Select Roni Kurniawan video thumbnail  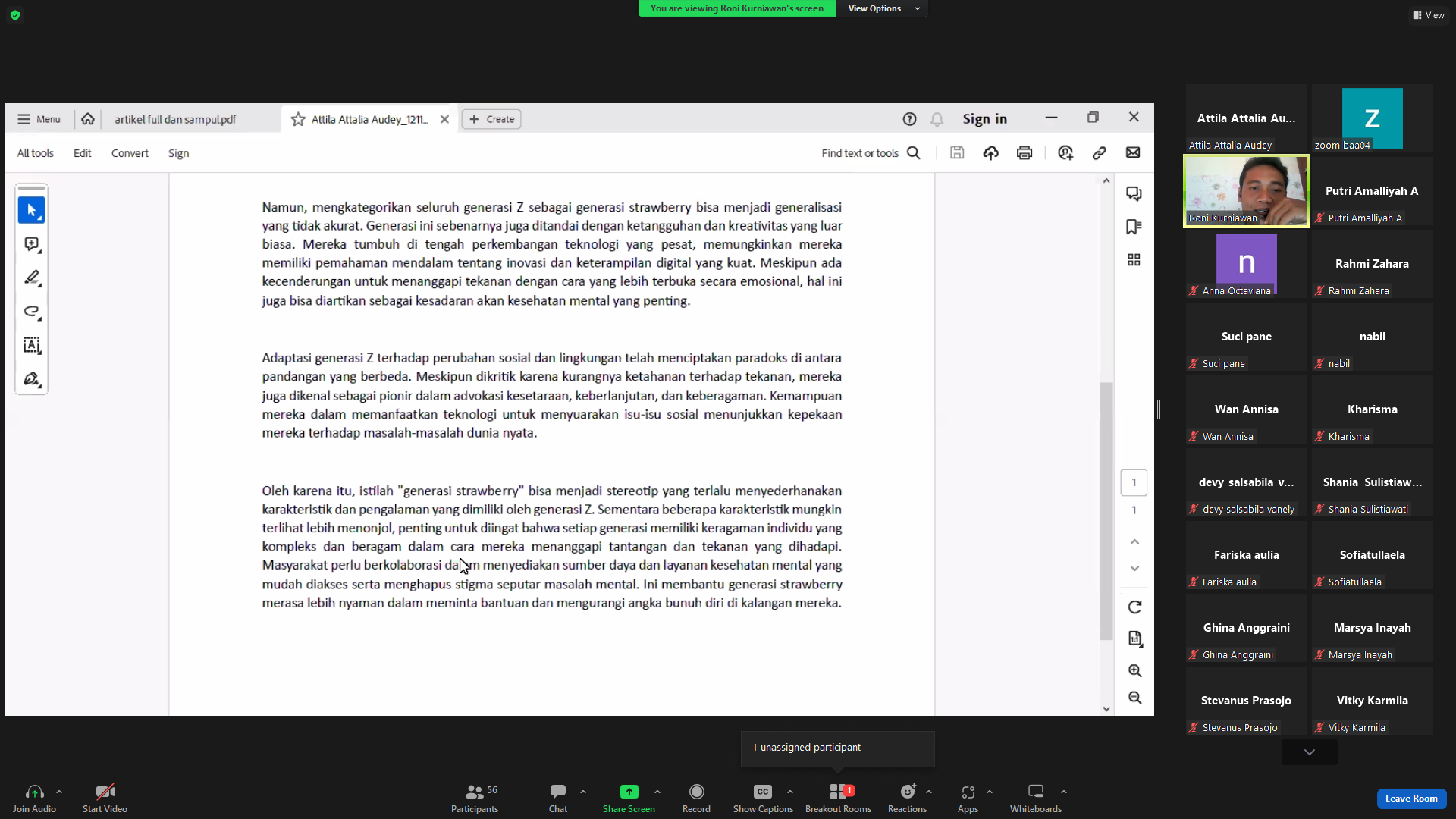click(x=1246, y=190)
